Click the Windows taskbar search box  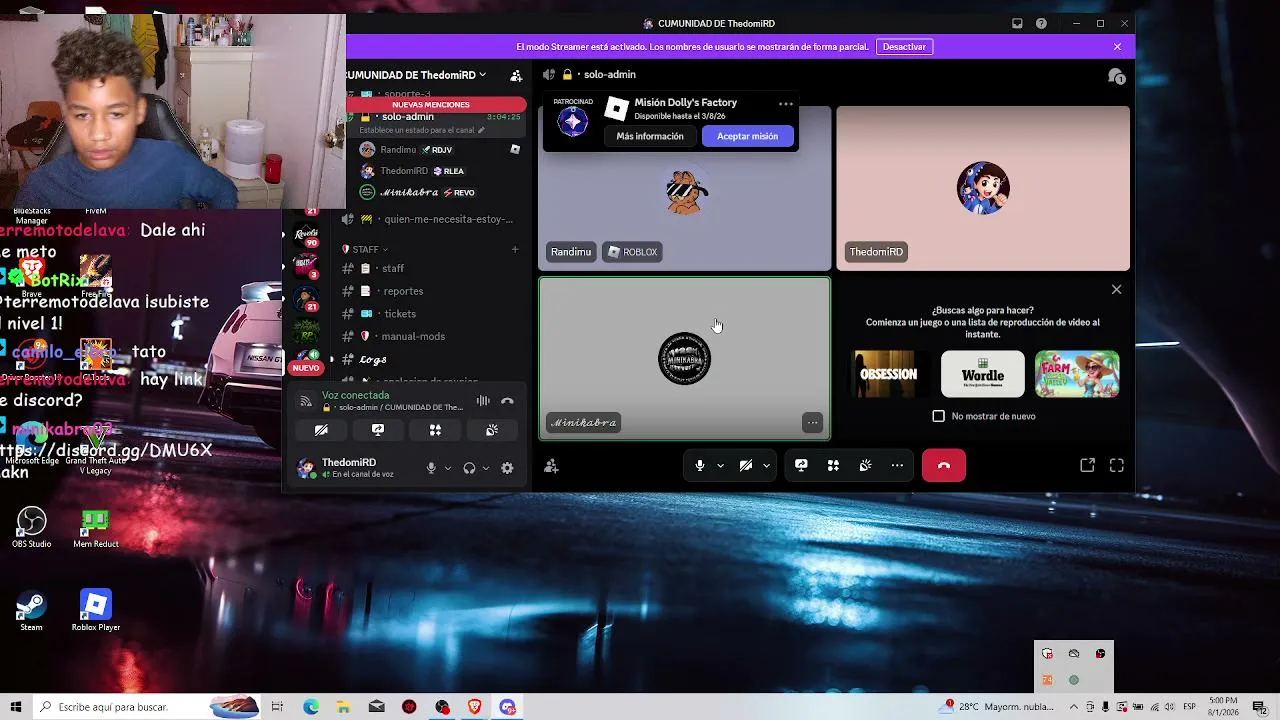tap(147, 707)
